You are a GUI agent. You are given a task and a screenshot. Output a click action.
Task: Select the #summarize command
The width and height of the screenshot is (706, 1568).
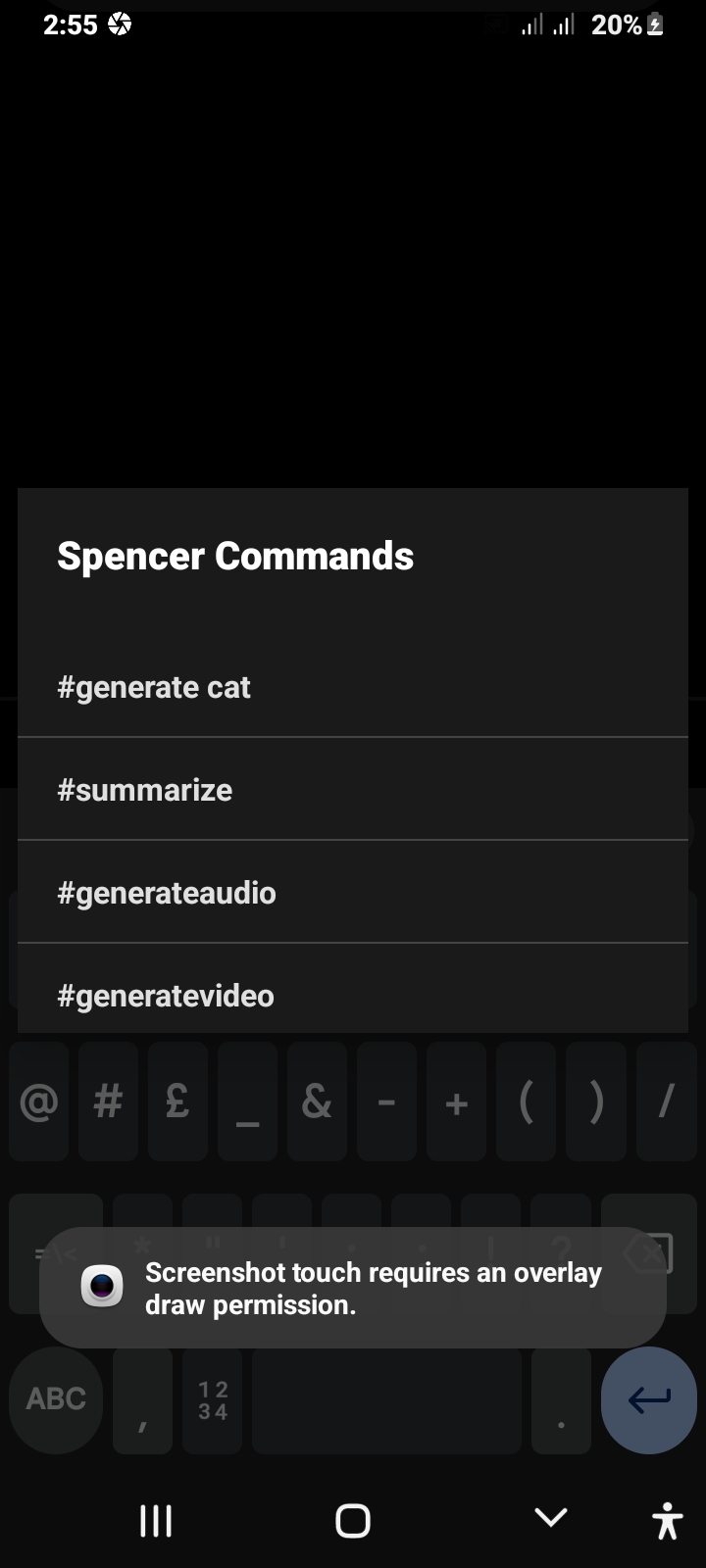(x=145, y=789)
